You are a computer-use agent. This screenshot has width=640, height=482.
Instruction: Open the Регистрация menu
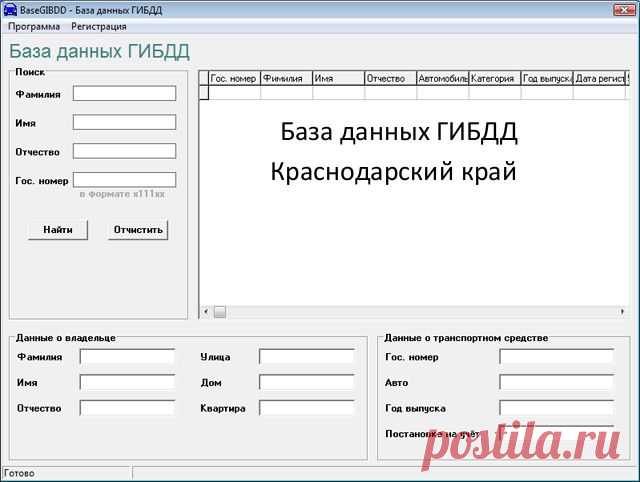99,27
